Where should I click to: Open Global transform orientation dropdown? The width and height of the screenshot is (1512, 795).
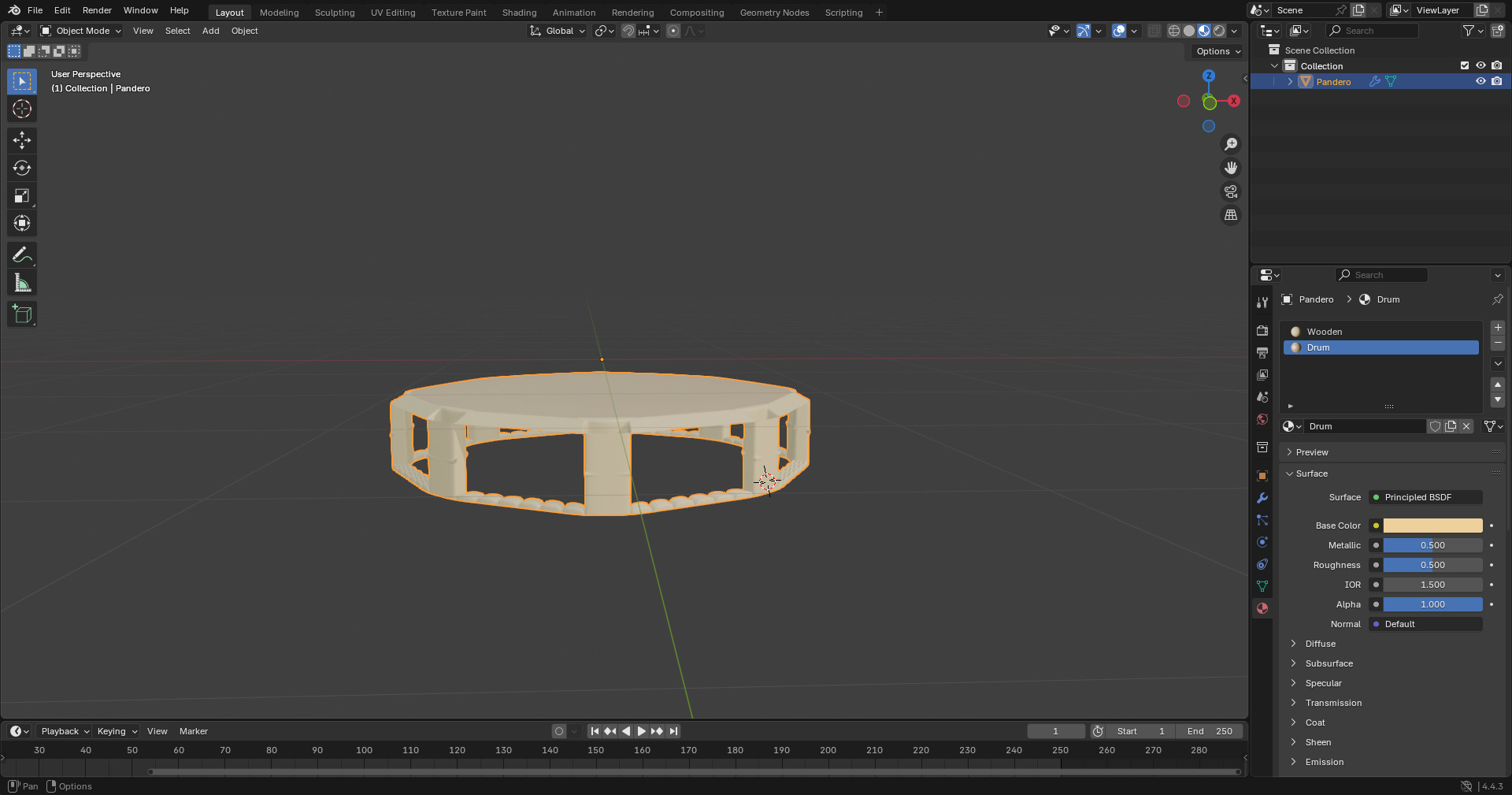pyautogui.click(x=558, y=31)
